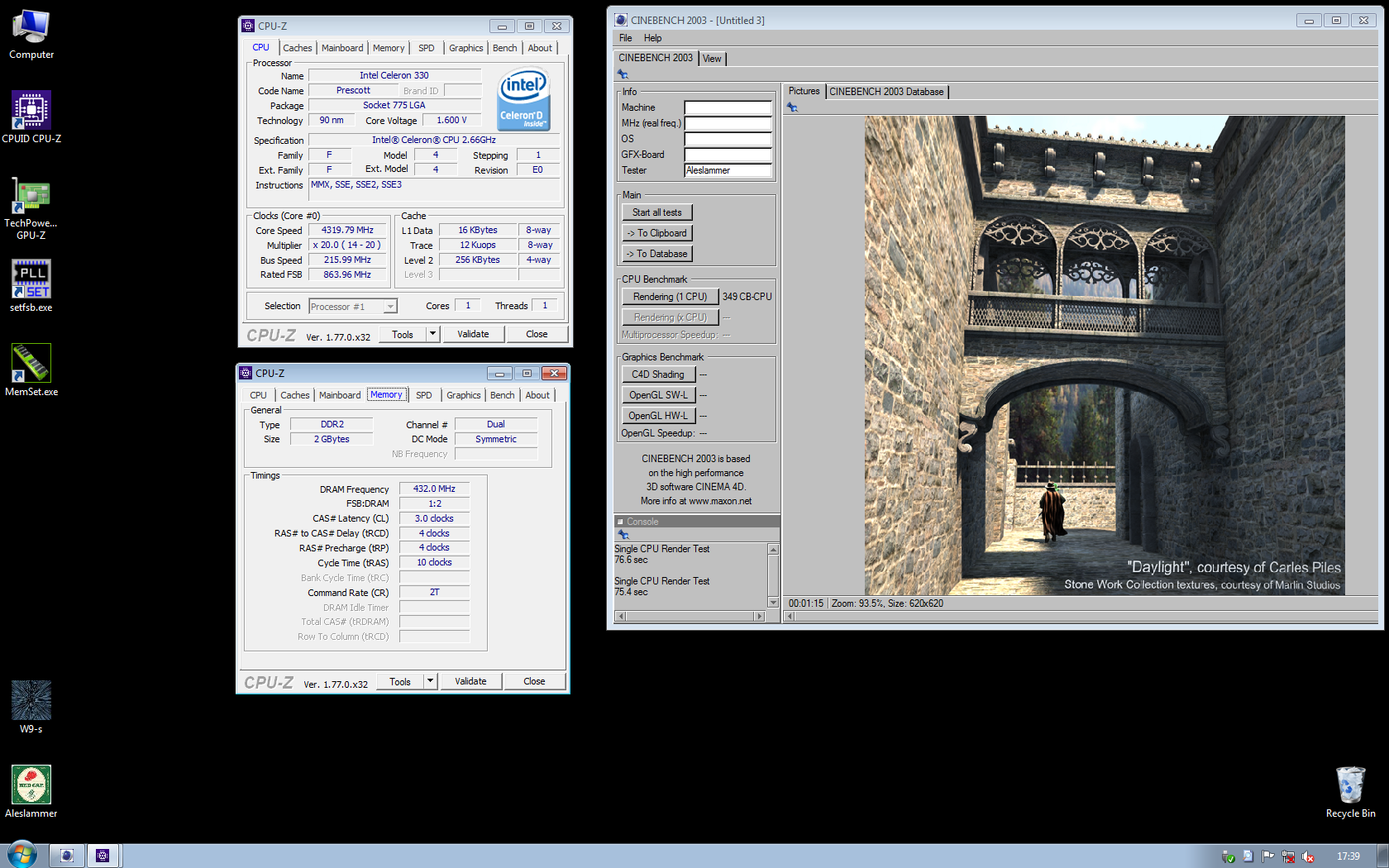The height and width of the screenshot is (868, 1389).
Task: Open the File menu in CINEBENCH
Action: [x=626, y=38]
